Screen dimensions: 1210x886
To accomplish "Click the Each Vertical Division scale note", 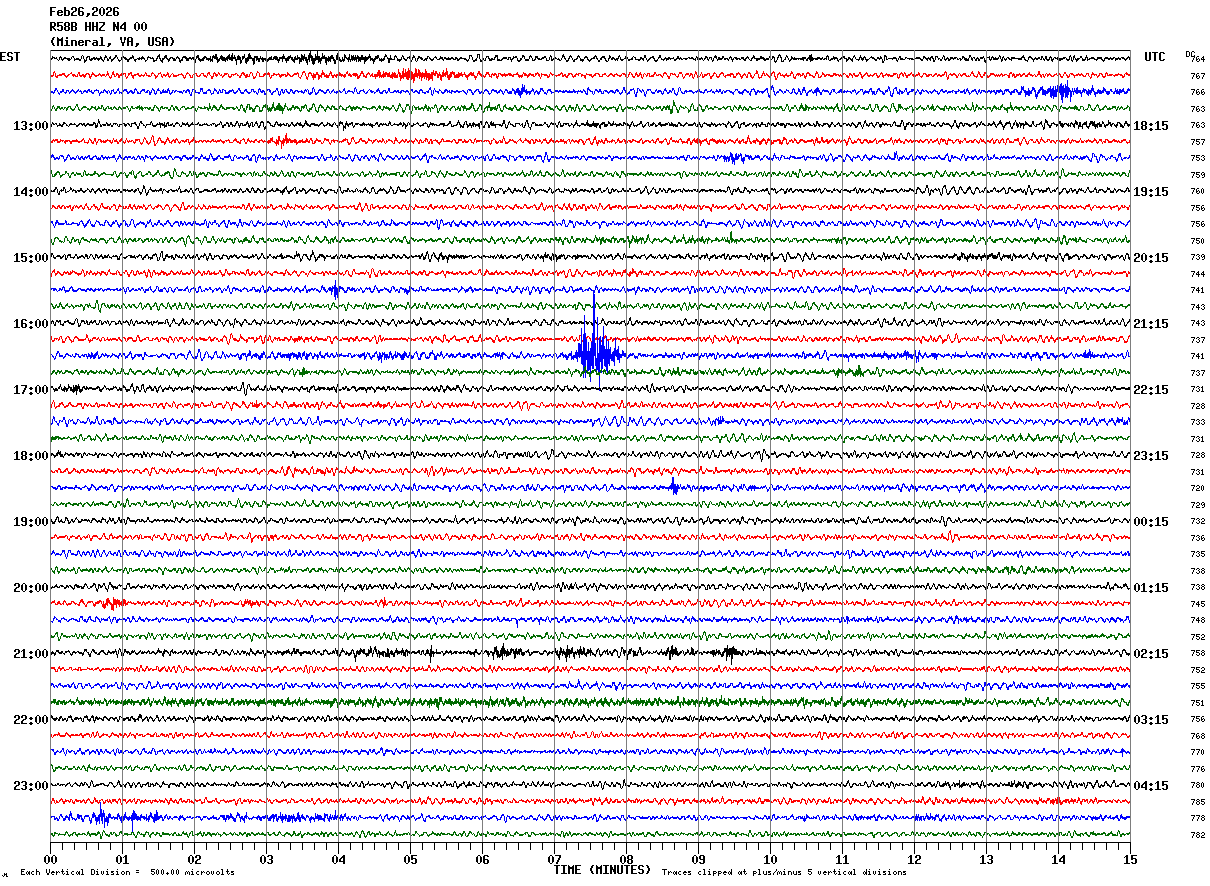I will 127,873.
